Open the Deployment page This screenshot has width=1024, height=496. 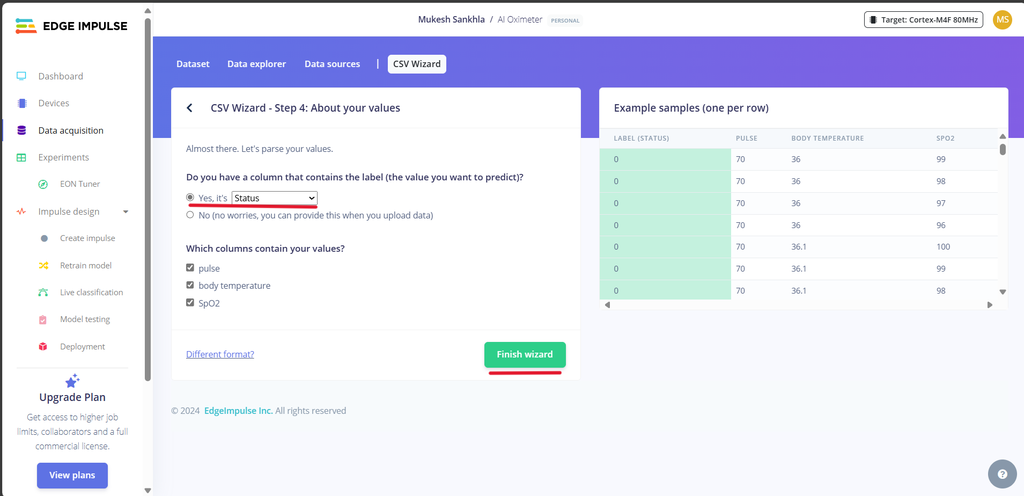pyautogui.click(x=82, y=347)
